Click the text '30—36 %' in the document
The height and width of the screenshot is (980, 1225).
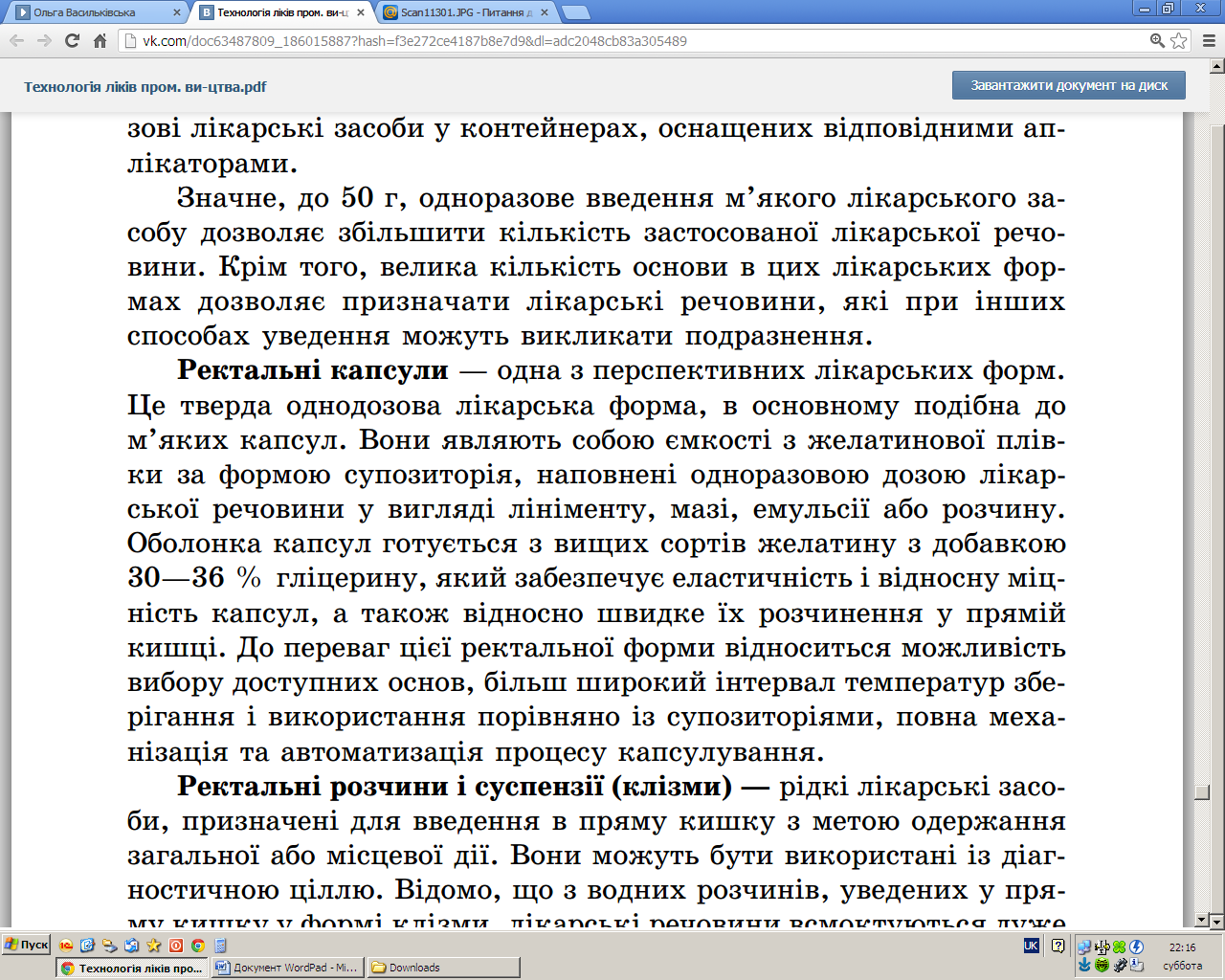coord(194,578)
